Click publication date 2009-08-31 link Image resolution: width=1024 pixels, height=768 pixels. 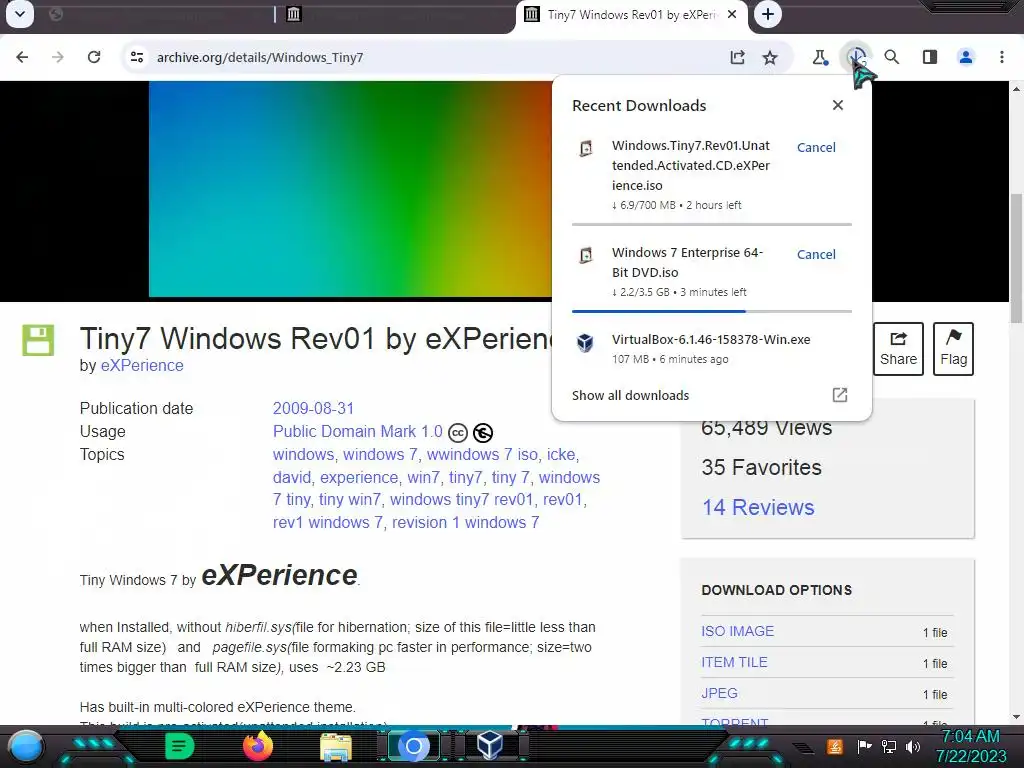point(313,409)
